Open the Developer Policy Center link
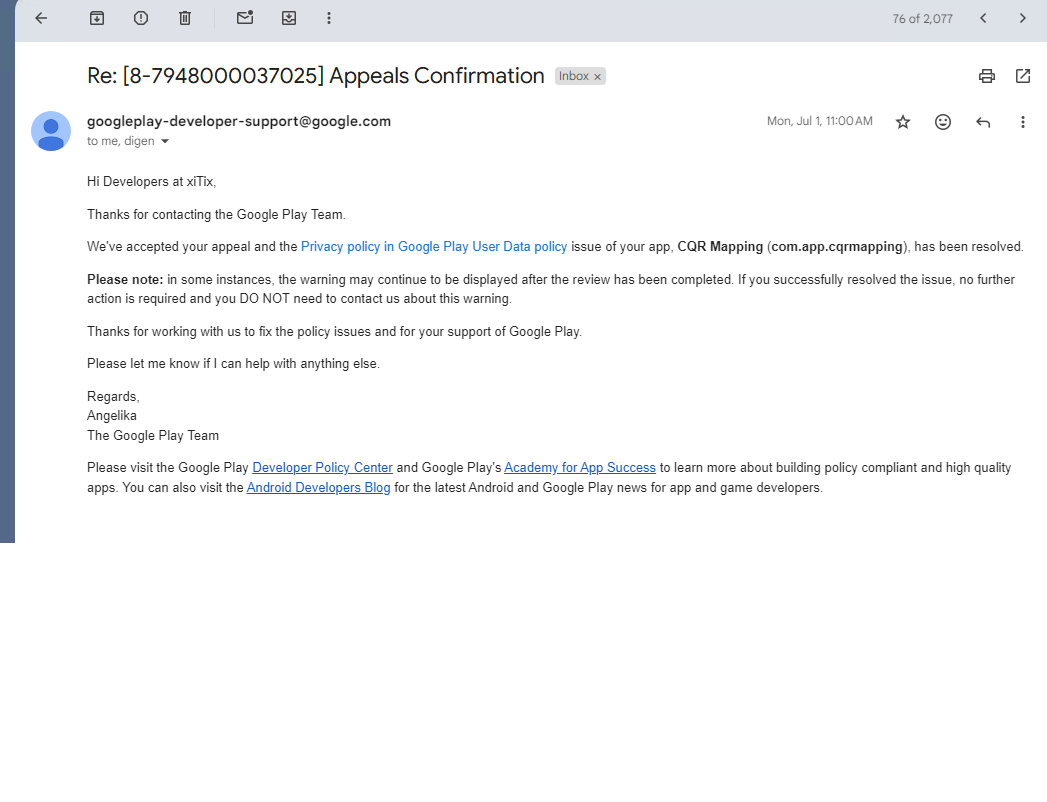 pos(322,468)
